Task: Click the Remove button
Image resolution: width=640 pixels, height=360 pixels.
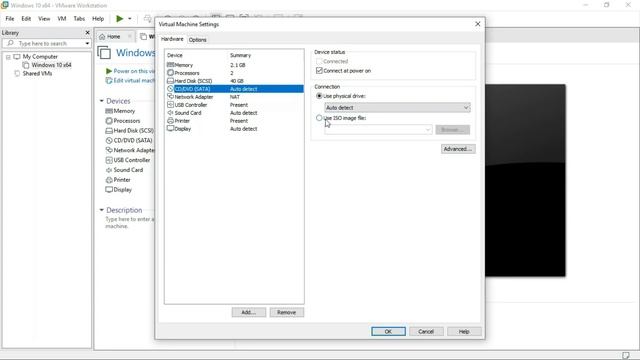Action: 287,312
